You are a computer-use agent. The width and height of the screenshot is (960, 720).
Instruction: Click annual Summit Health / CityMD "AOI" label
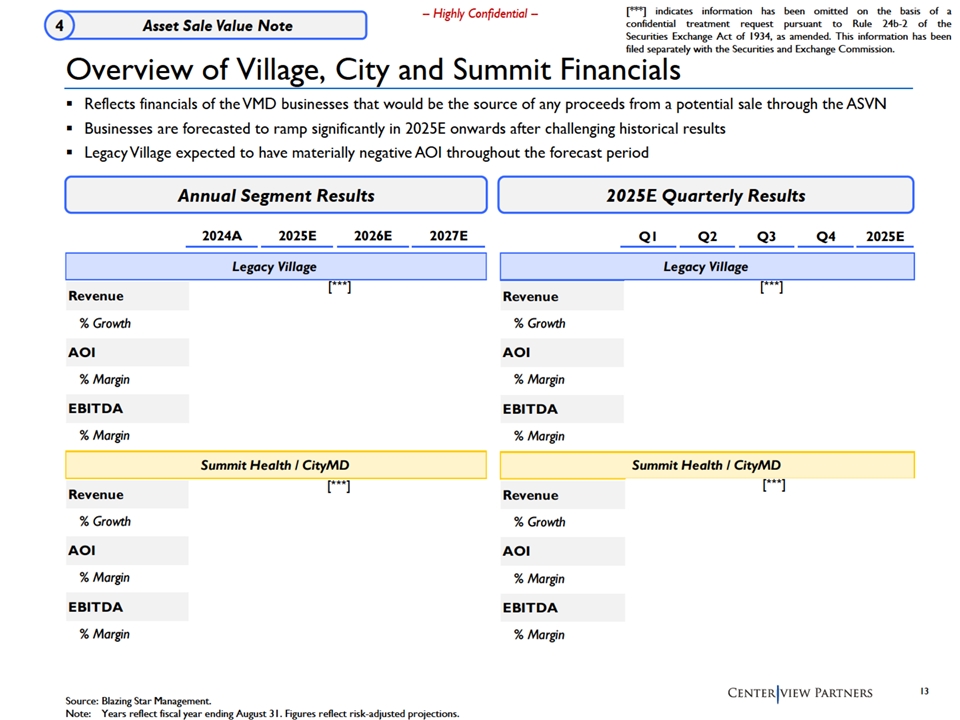tap(81, 551)
